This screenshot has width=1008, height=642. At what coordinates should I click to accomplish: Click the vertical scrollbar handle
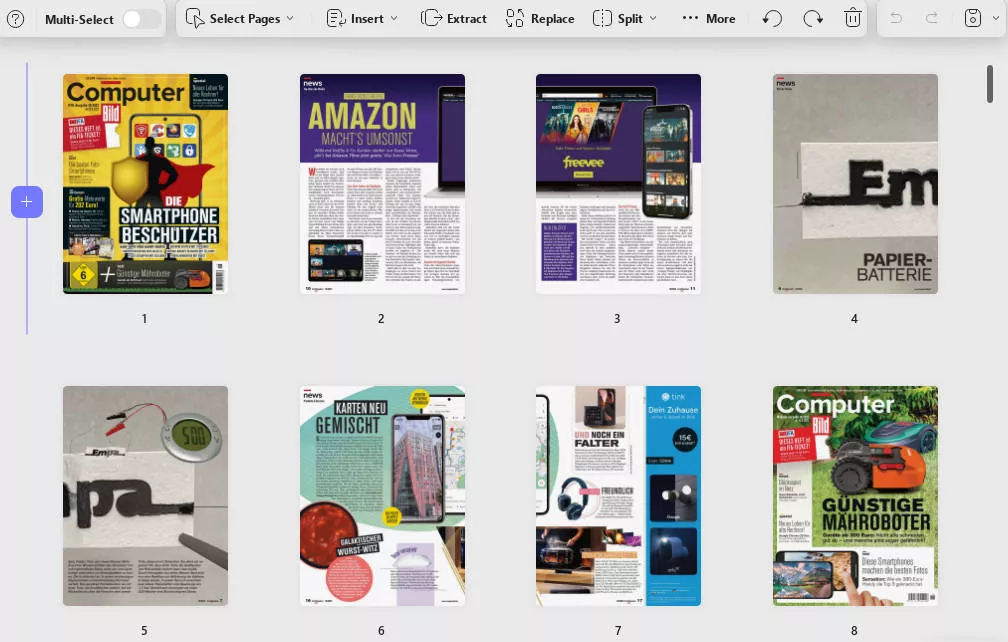click(x=990, y=84)
